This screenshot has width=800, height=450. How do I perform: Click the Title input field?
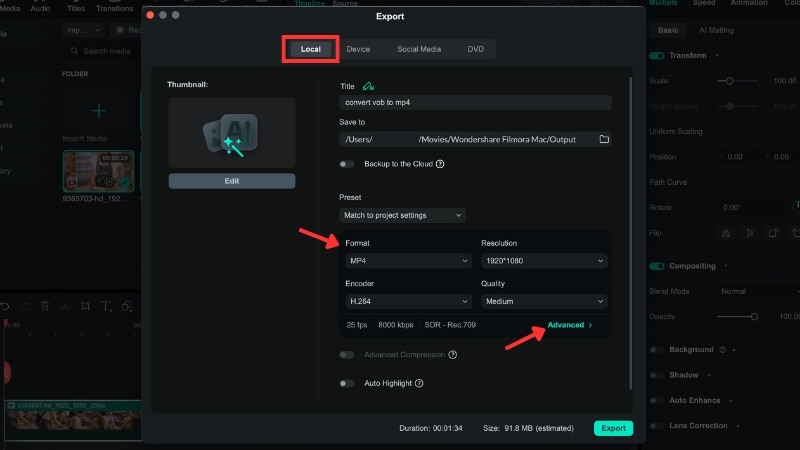point(475,103)
